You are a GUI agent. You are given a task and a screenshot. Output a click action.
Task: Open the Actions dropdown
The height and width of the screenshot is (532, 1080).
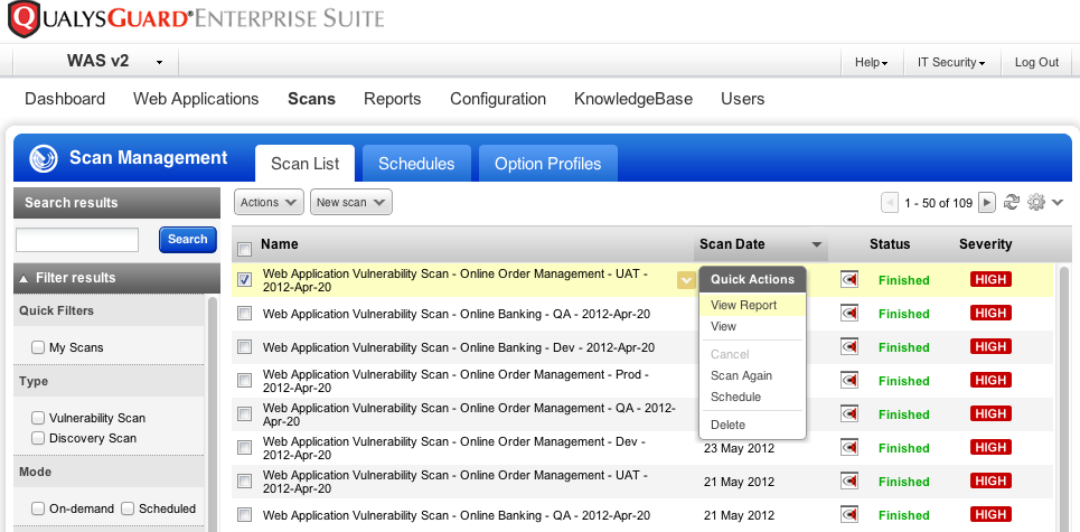point(269,202)
